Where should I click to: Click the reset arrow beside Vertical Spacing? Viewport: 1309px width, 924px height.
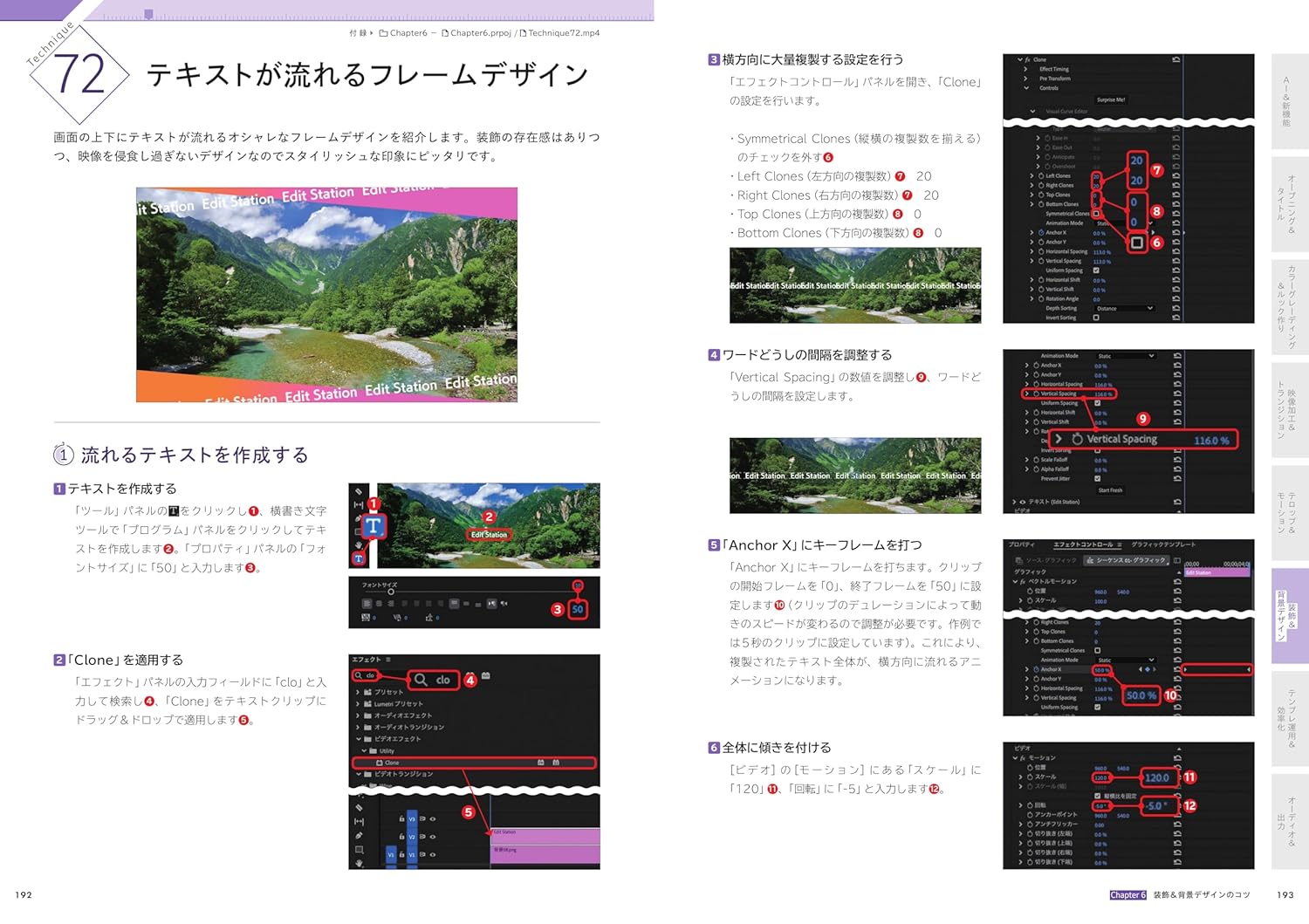point(1177,394)
